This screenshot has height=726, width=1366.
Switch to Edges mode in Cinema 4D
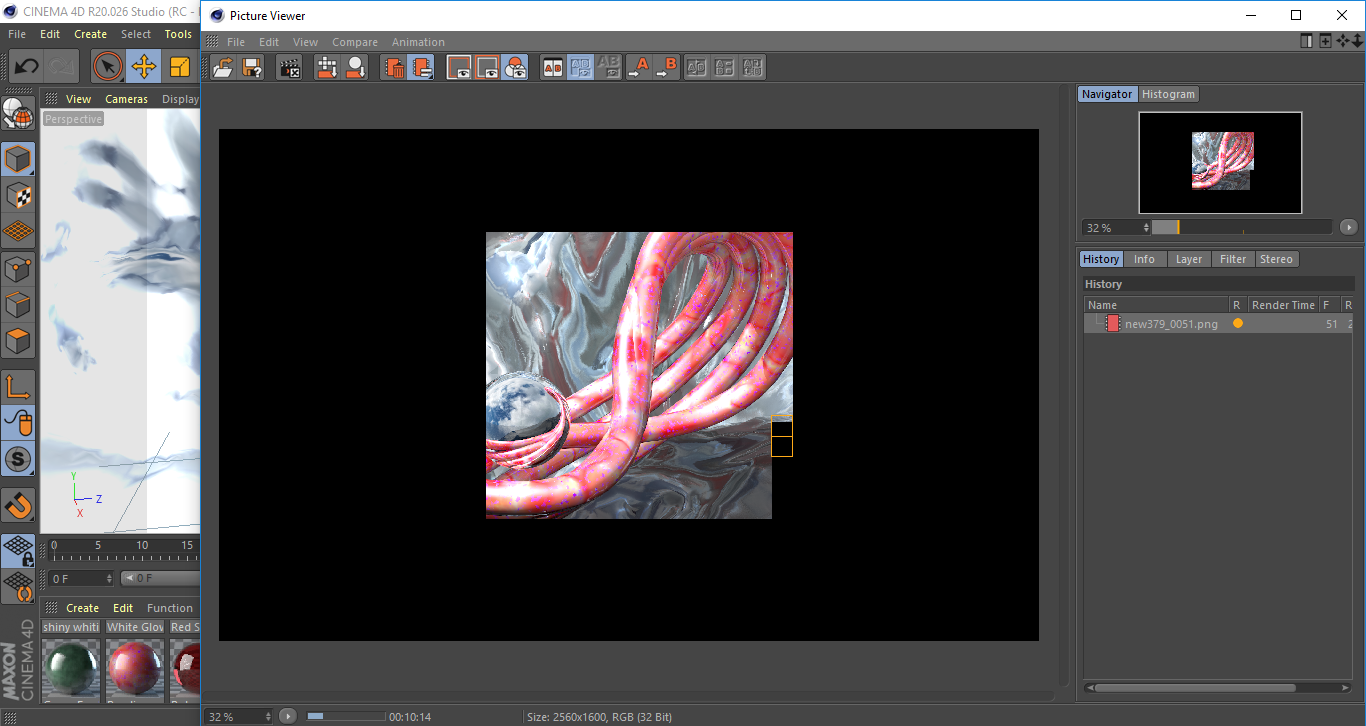click(18, 304)
